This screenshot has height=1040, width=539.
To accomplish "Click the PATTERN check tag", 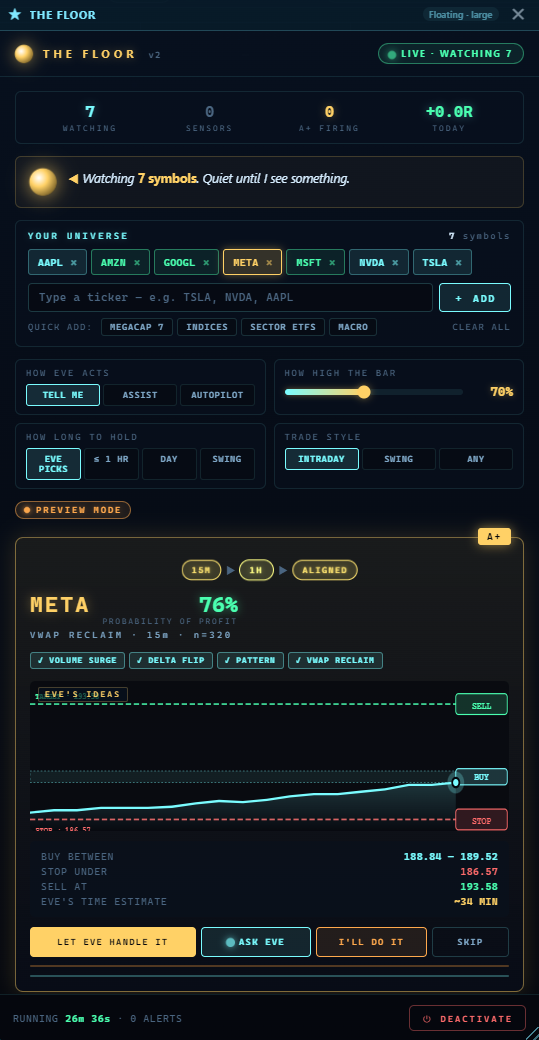I will pos(251,660).
